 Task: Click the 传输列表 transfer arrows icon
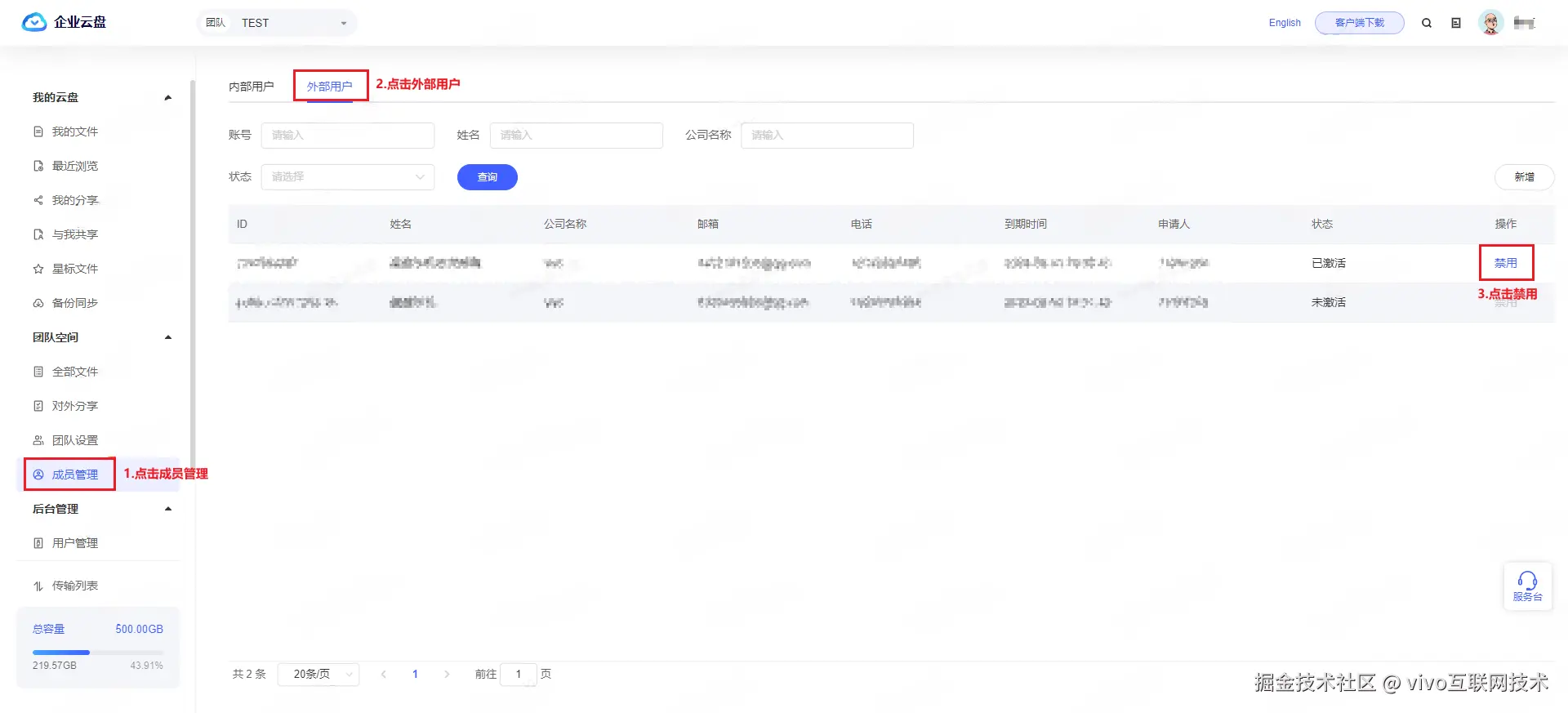click(x=38, y=586)
